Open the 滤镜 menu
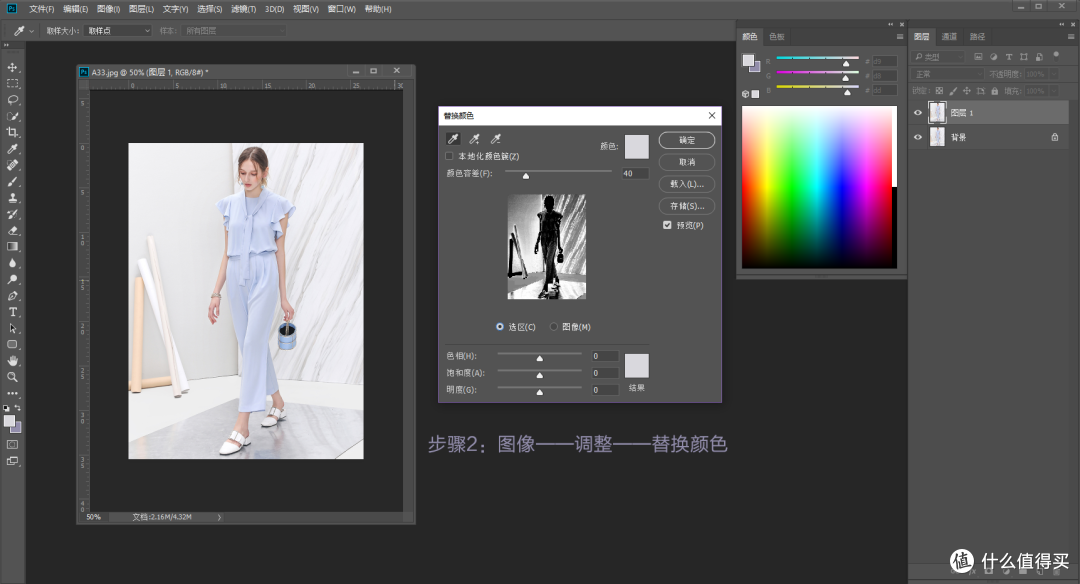This screenshot has width=1080, height=584. [x=243, y=9]
